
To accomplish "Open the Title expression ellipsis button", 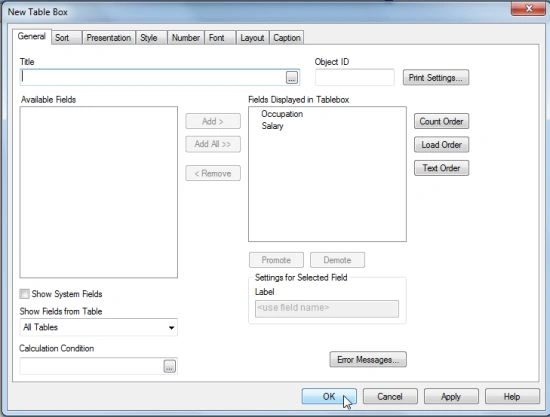I will coord(292,78).
